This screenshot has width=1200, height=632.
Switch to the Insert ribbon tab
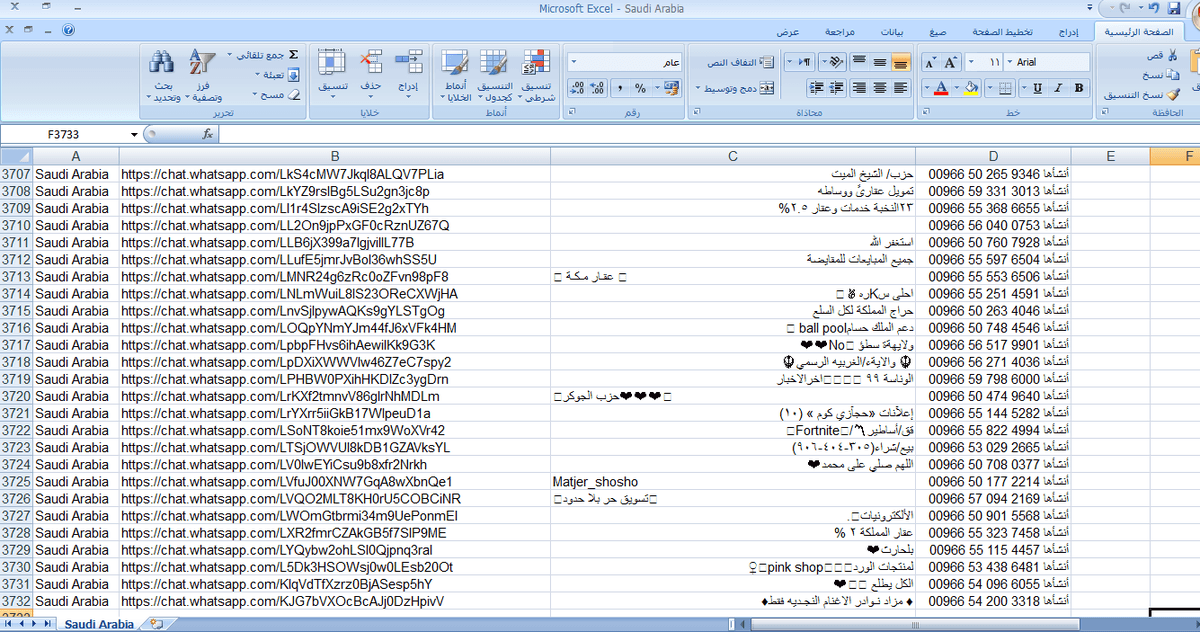tap(1069, 32)
